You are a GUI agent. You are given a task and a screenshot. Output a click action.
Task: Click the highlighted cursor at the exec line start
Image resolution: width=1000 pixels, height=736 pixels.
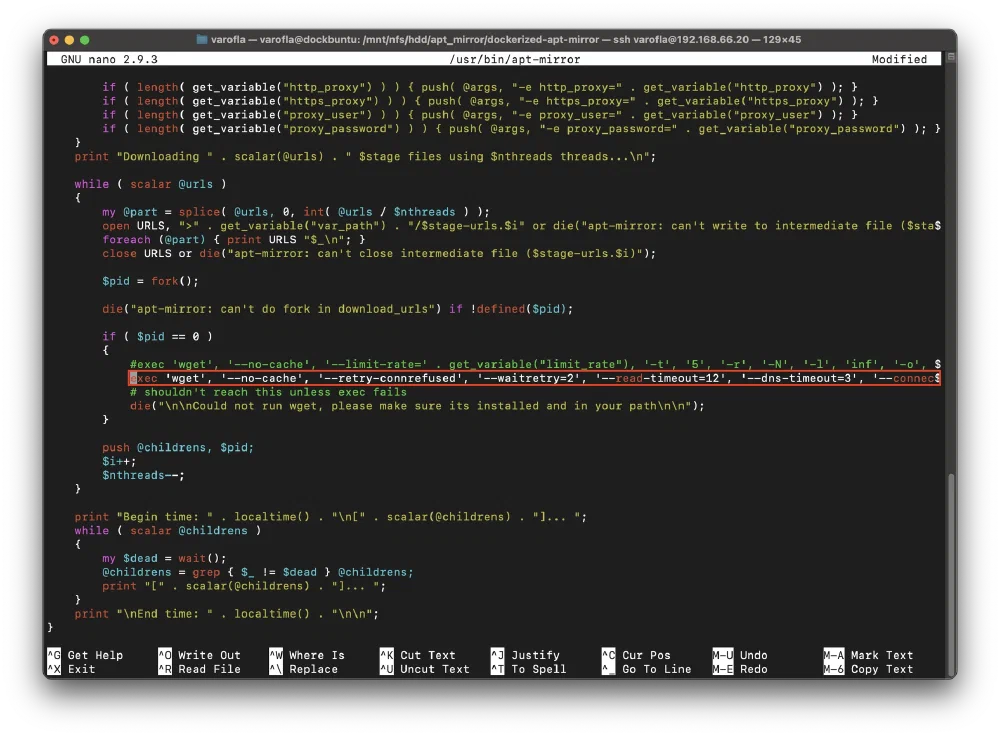click(133, 379)
